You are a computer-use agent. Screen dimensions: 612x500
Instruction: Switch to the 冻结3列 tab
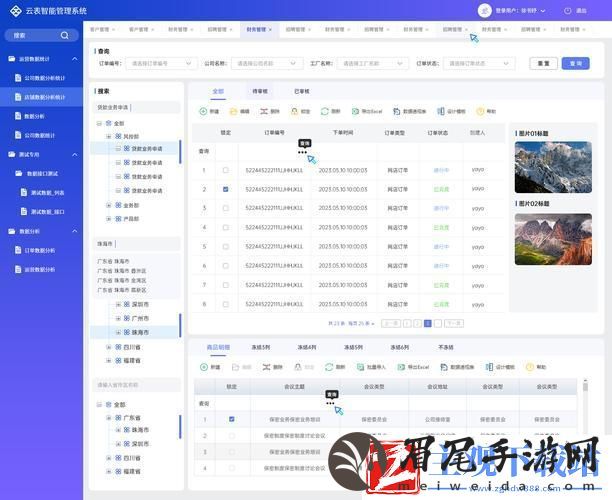(261, 347)
